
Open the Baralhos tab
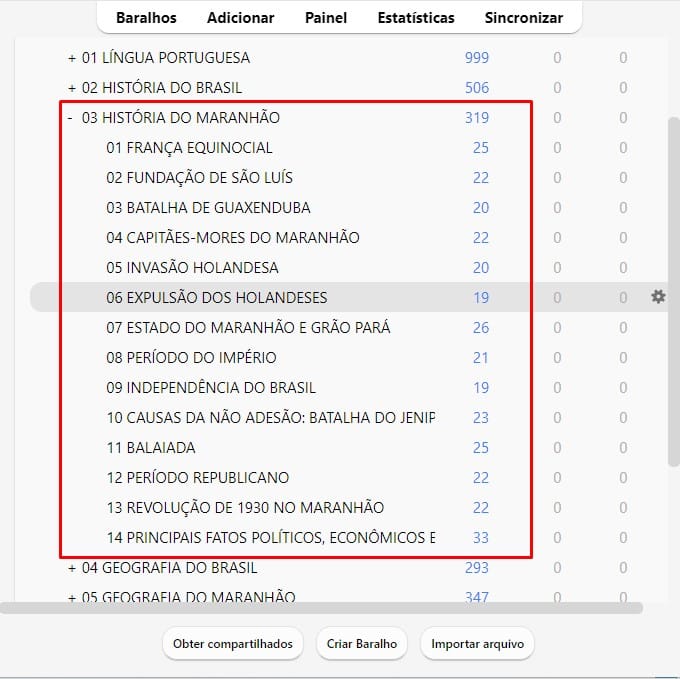tap(146, 18)
